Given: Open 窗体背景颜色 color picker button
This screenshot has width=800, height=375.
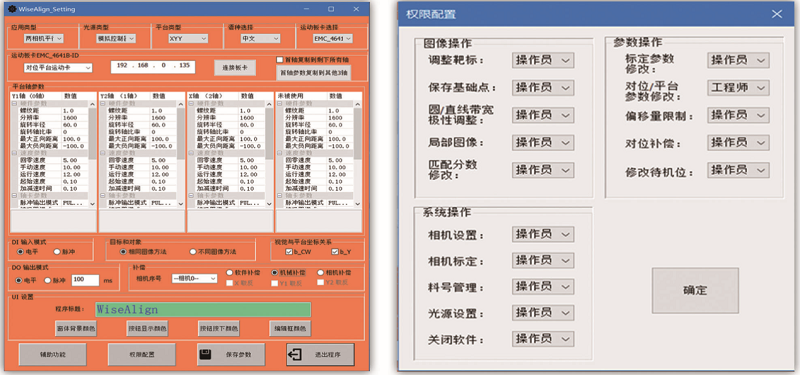Looking at the screenshot, I should (x=76, y=329).
